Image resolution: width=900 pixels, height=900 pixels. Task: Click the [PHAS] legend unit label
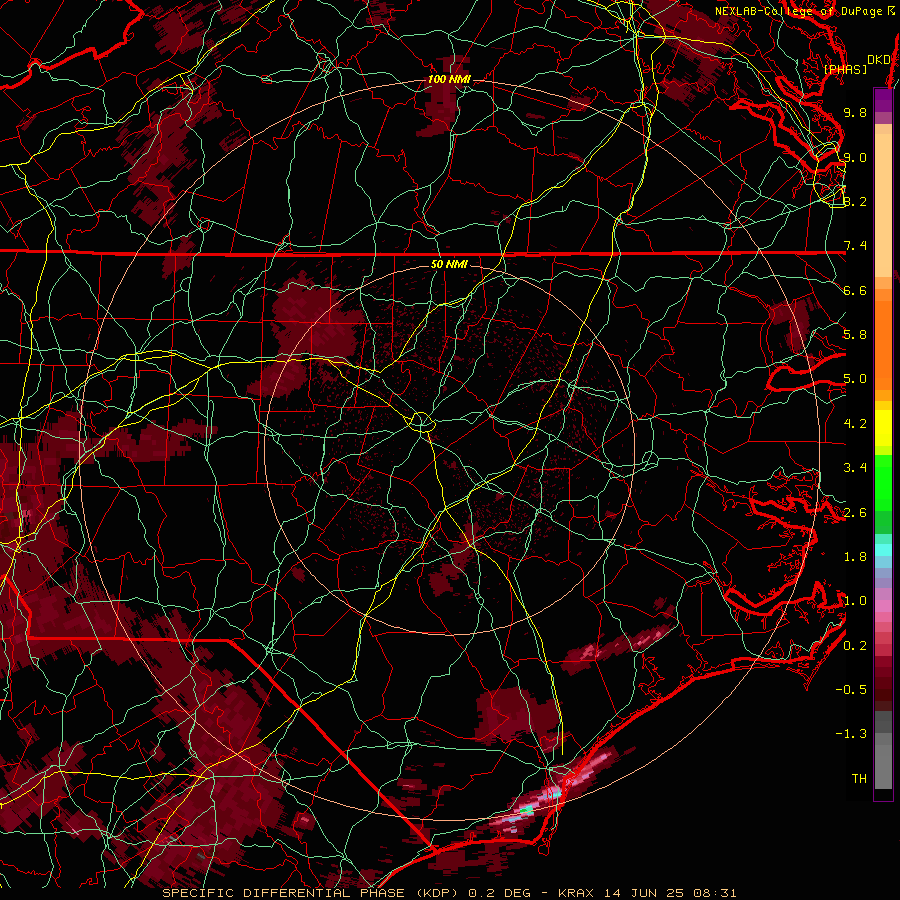tap(845, 69)
